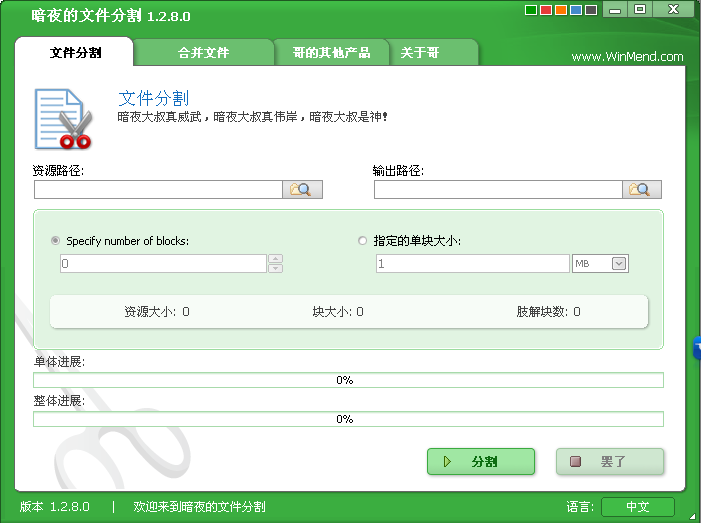Browse for the 输出路径 output folder

[642, 190]
